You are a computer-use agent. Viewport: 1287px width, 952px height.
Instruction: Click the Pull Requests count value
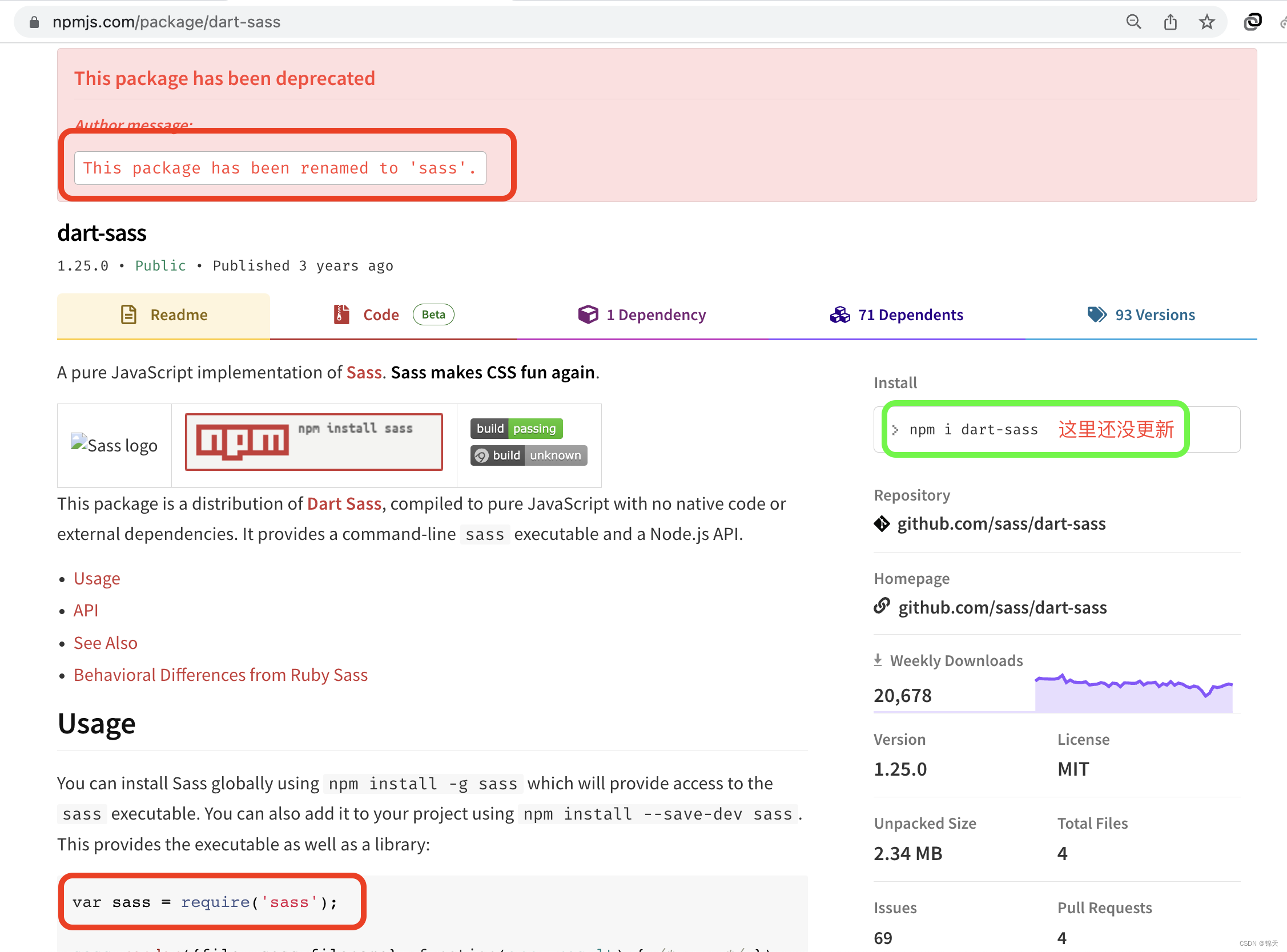click(x=1062, y=938)
